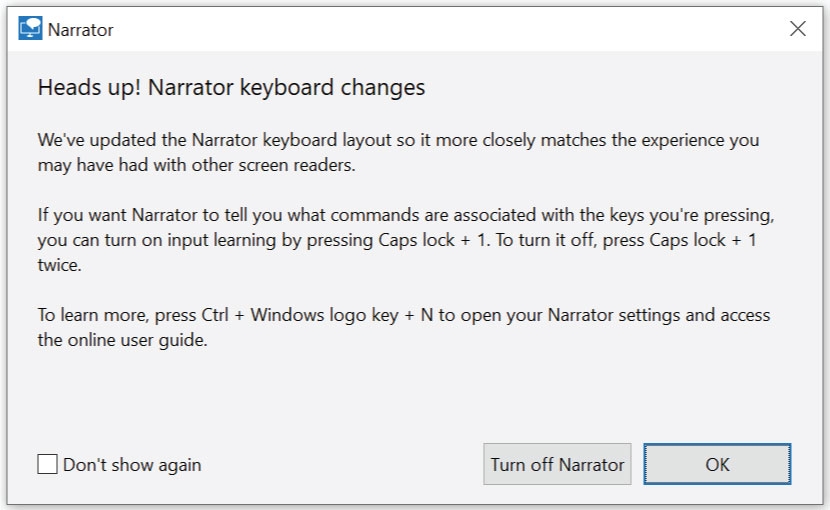
Task: Click the "Heads up! Narrator keyboard changes" heading
Action: [231, 87]
